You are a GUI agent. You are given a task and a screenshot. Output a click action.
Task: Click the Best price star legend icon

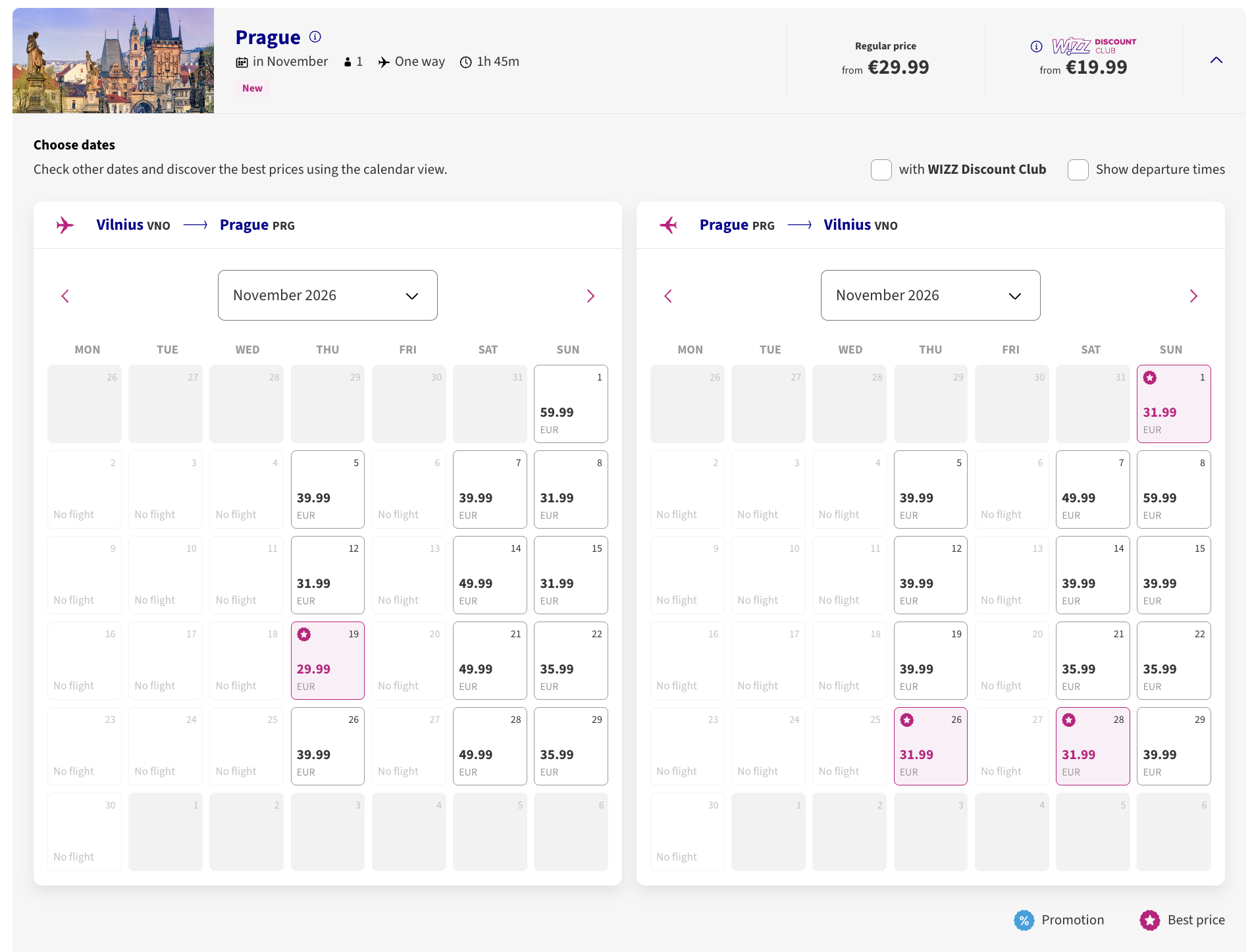[1149, 920]
